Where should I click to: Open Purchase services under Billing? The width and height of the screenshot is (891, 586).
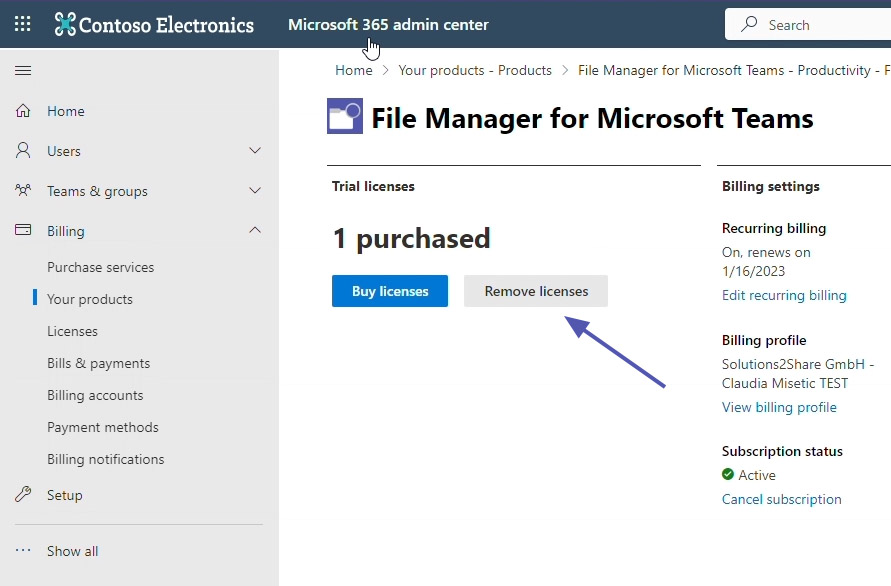tap(101, 267)
